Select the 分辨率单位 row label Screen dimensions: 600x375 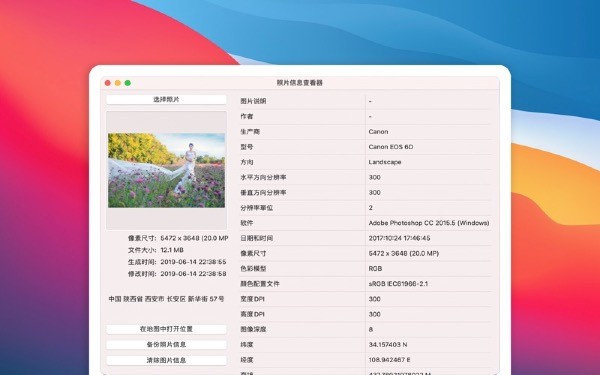(x=256, y=208)
